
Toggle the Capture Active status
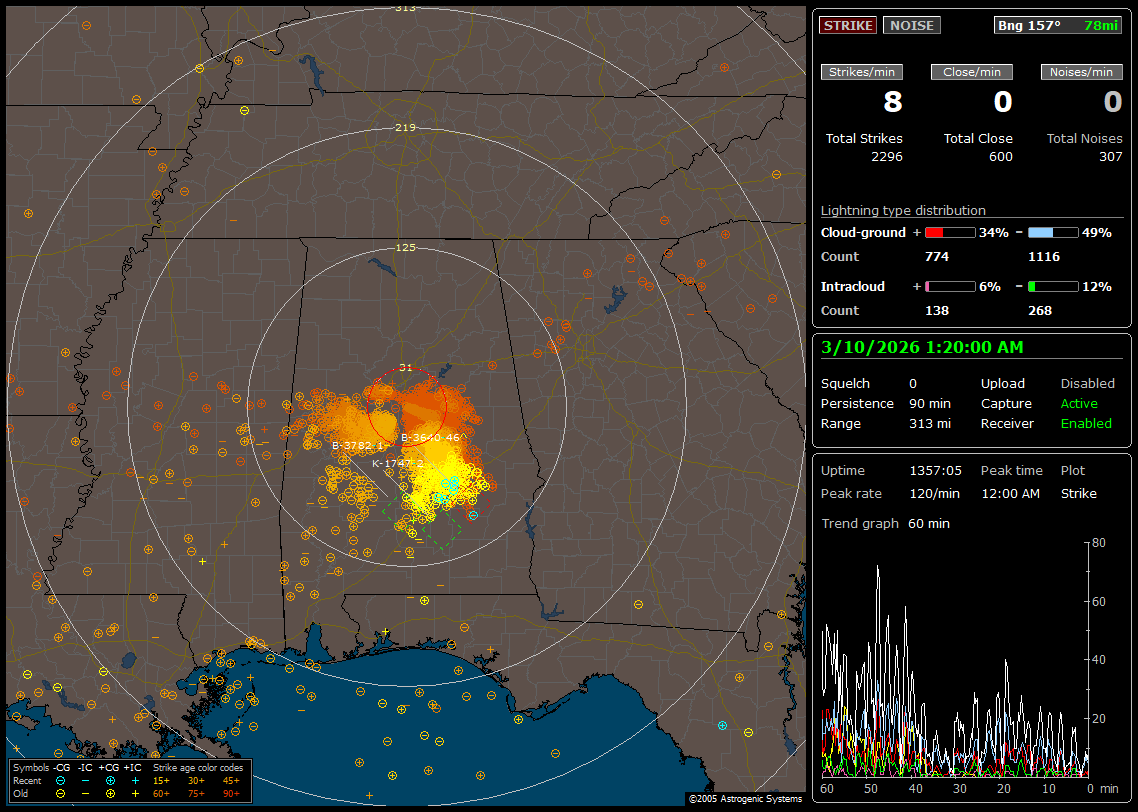tap(1079, 403)
